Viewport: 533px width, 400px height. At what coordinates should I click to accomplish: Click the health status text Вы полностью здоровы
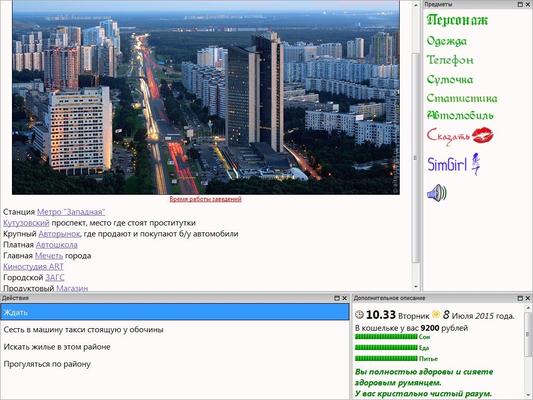pos(424,377)
